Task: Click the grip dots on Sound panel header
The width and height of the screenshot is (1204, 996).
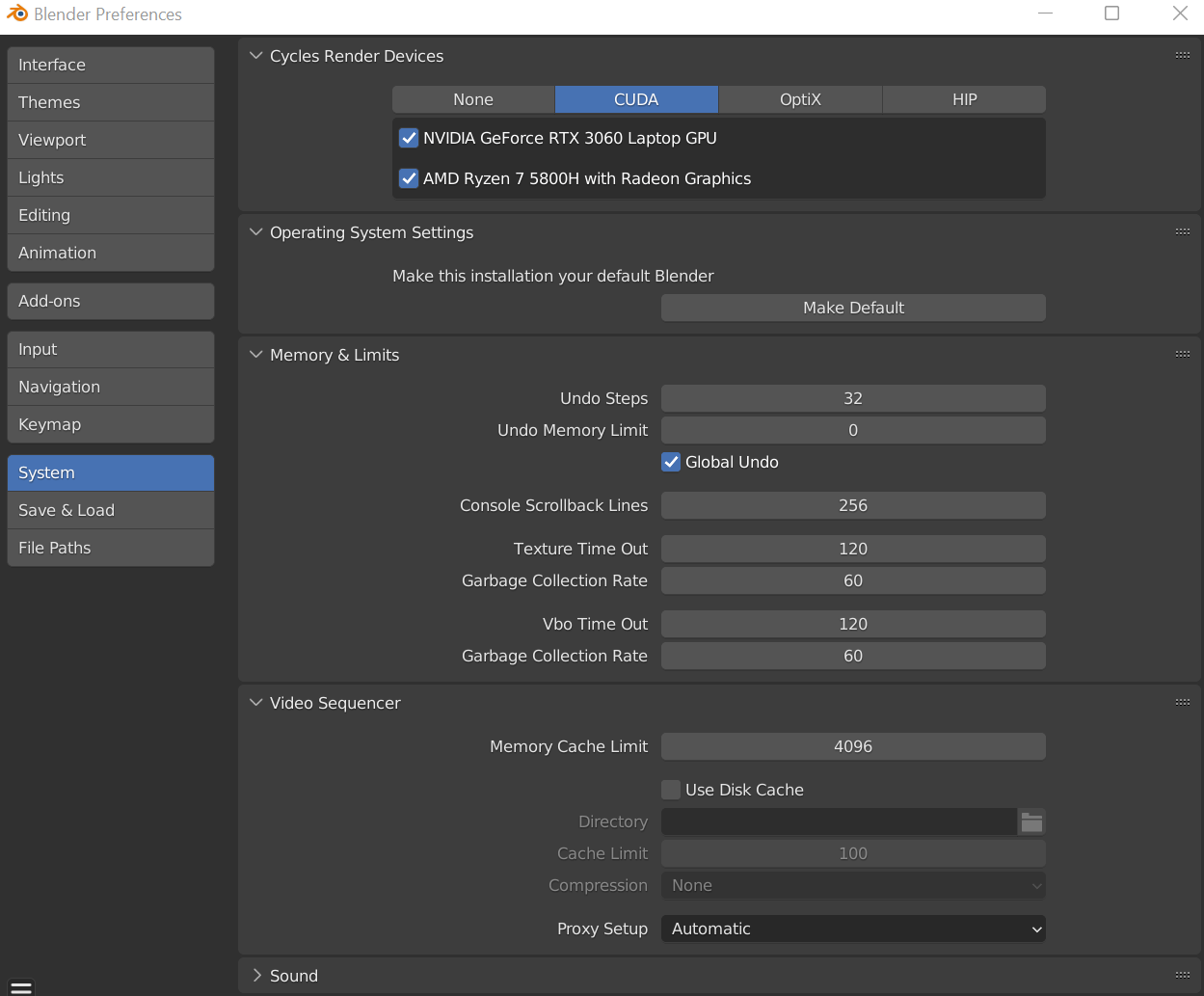Action: tap(1182, 975)
